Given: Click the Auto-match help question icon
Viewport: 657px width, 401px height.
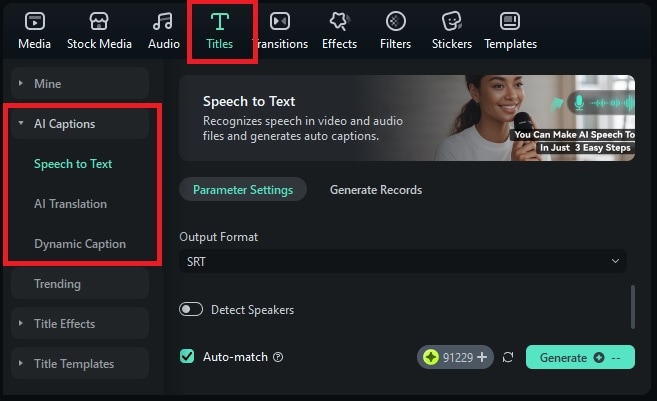Looking at the screenshot, I should [278, 357].
